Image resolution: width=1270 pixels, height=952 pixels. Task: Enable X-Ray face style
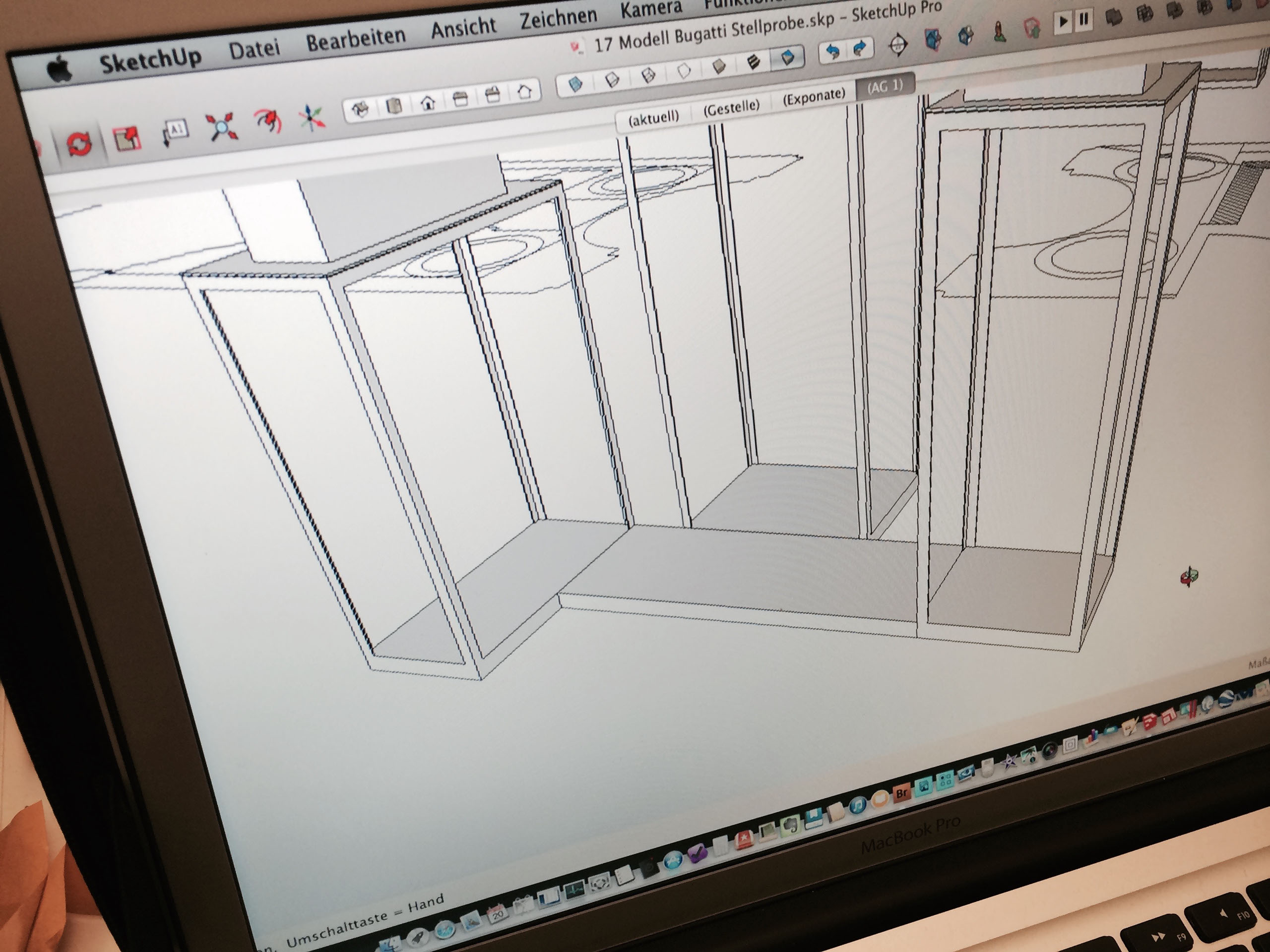click(575, 84)
